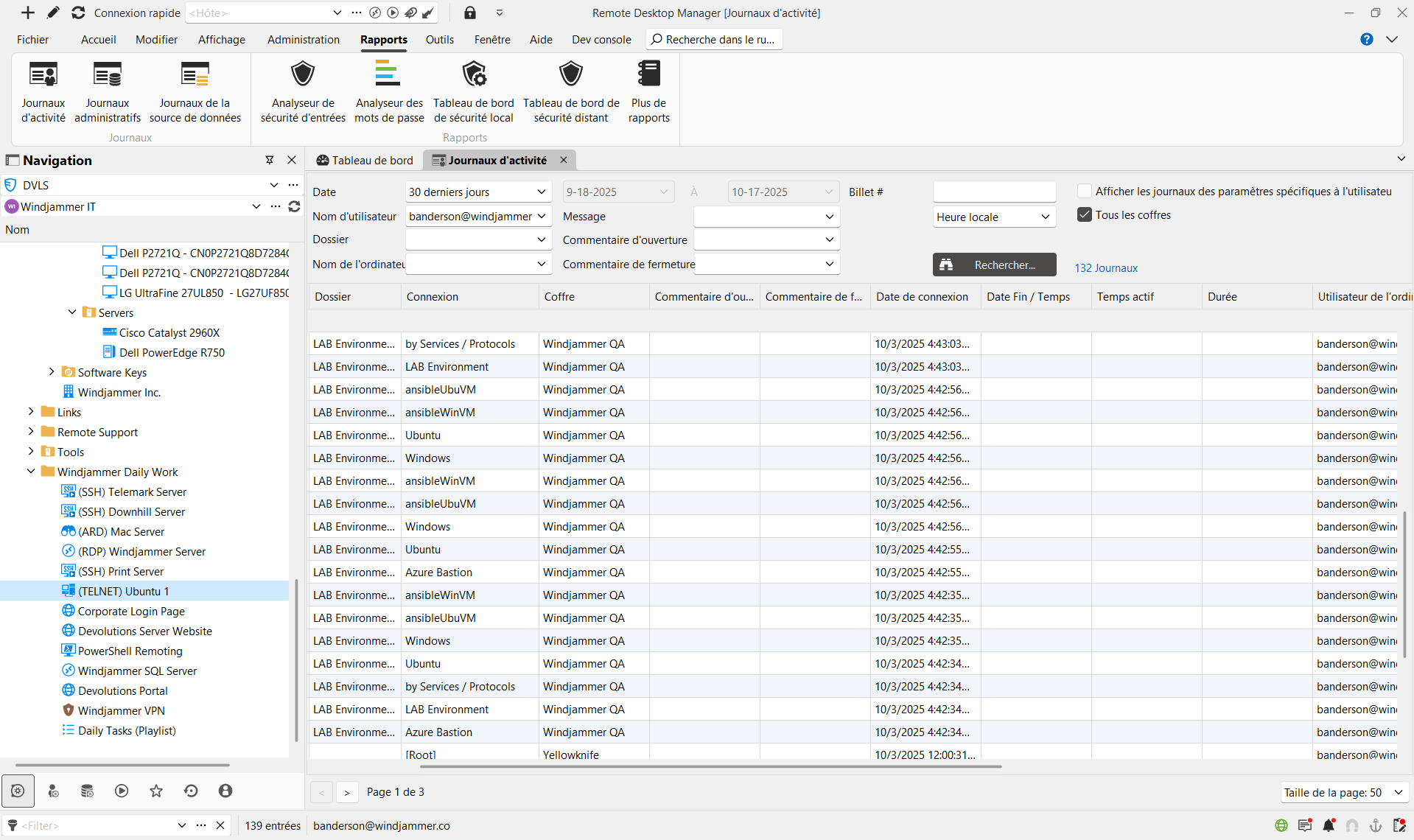Expand the Heure locale dropdown
Screen dimensions: 1414x840
993,217
